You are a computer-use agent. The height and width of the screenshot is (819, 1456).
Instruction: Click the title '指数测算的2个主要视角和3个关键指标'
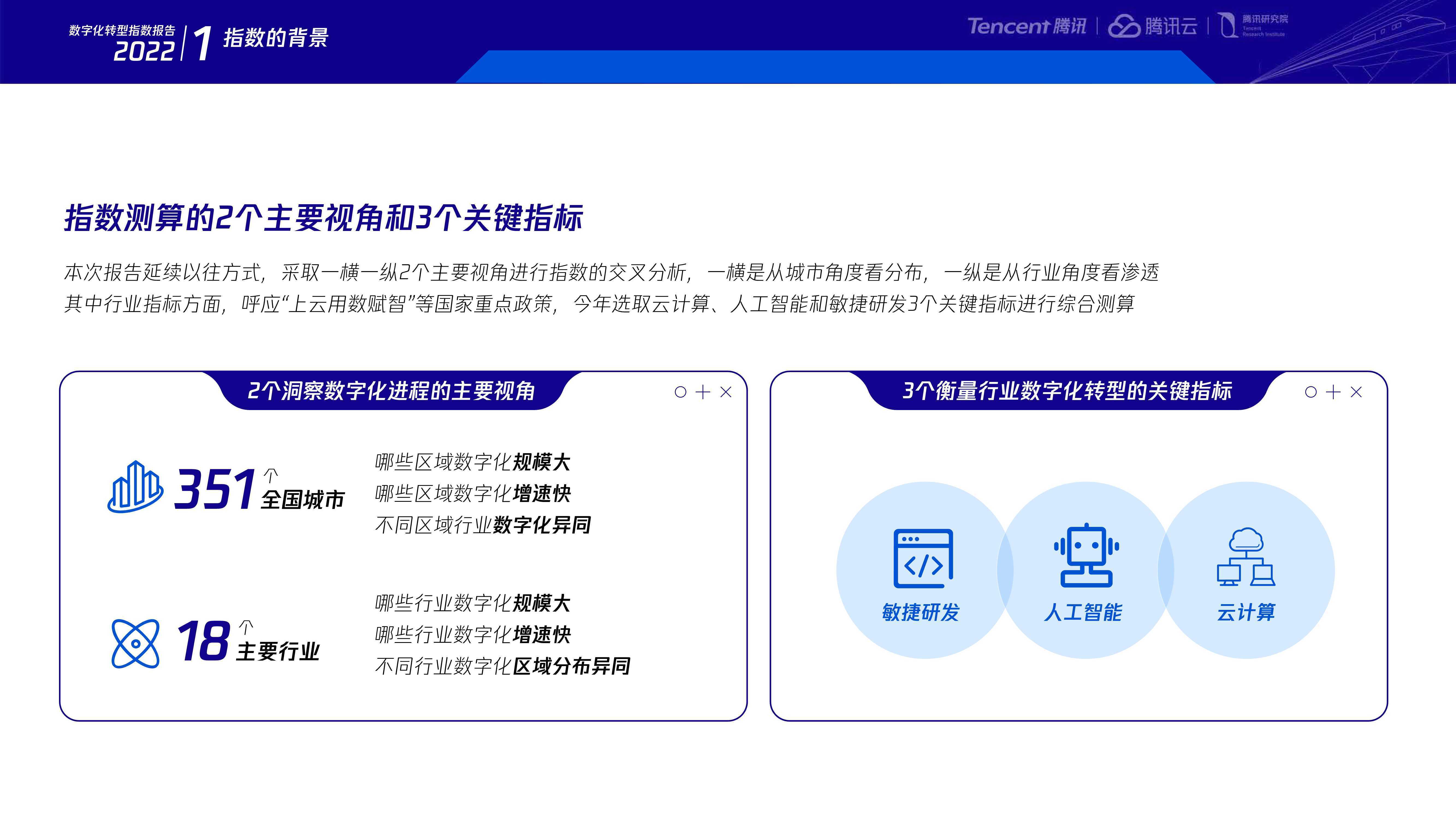click(x=323, y=218)
